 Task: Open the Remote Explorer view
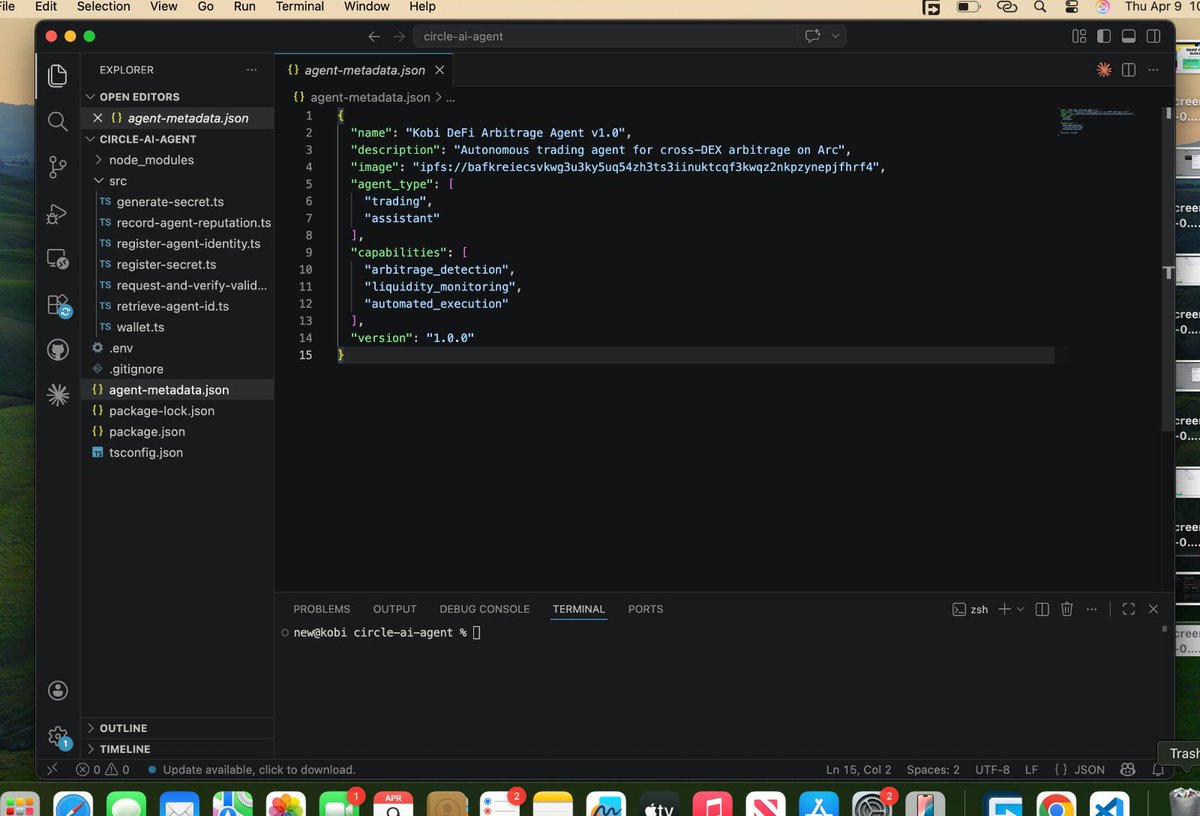tap(58, 259)
